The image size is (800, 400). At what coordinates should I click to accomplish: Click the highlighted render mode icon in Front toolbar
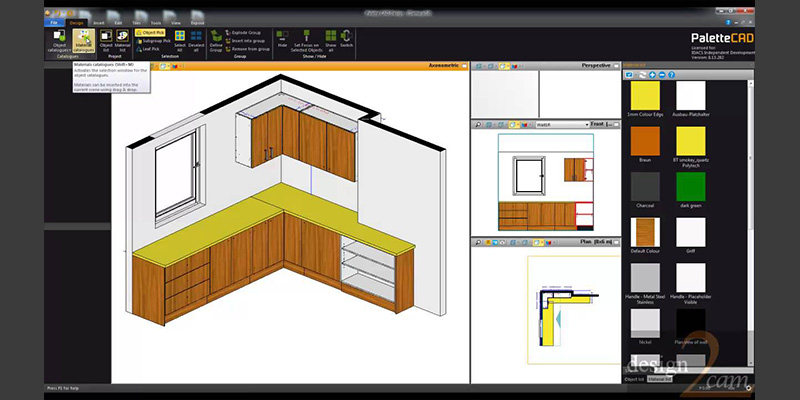[x=513, y=124]
